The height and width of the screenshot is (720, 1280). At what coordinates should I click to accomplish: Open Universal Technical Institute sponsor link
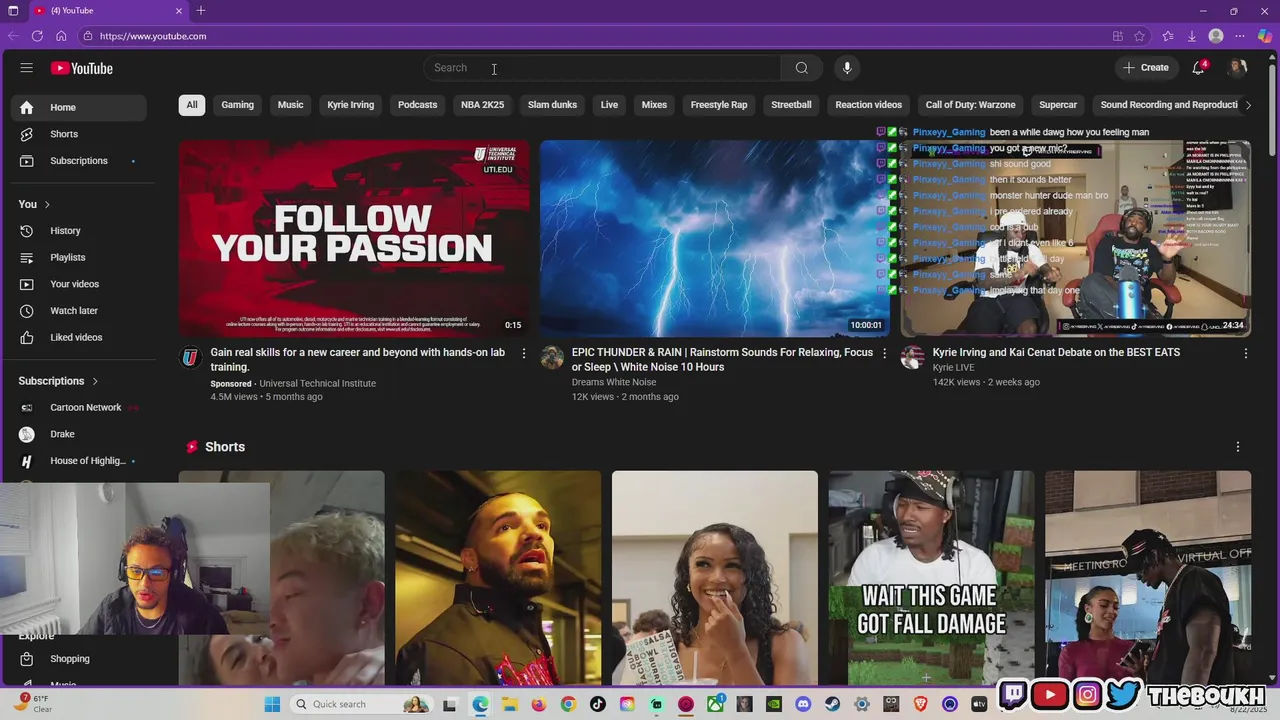click(317, 384)
